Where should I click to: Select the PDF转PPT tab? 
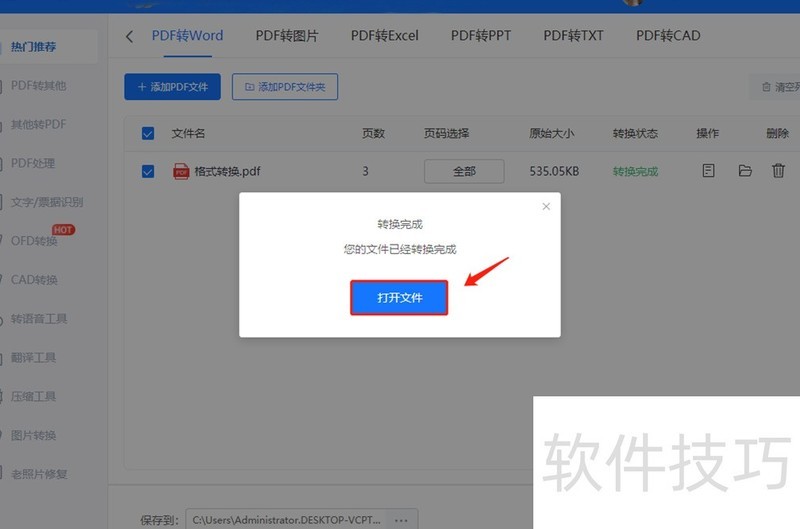tap(481, 36)
